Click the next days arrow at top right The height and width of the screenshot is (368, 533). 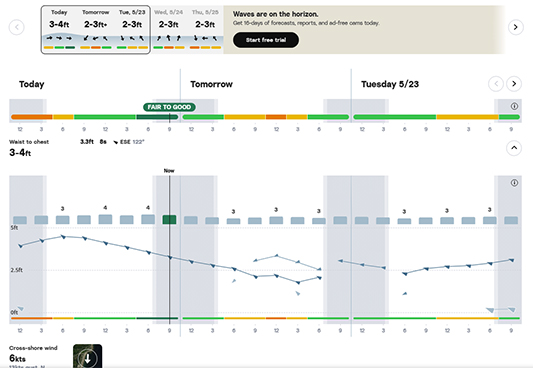[x=515, y=27]
